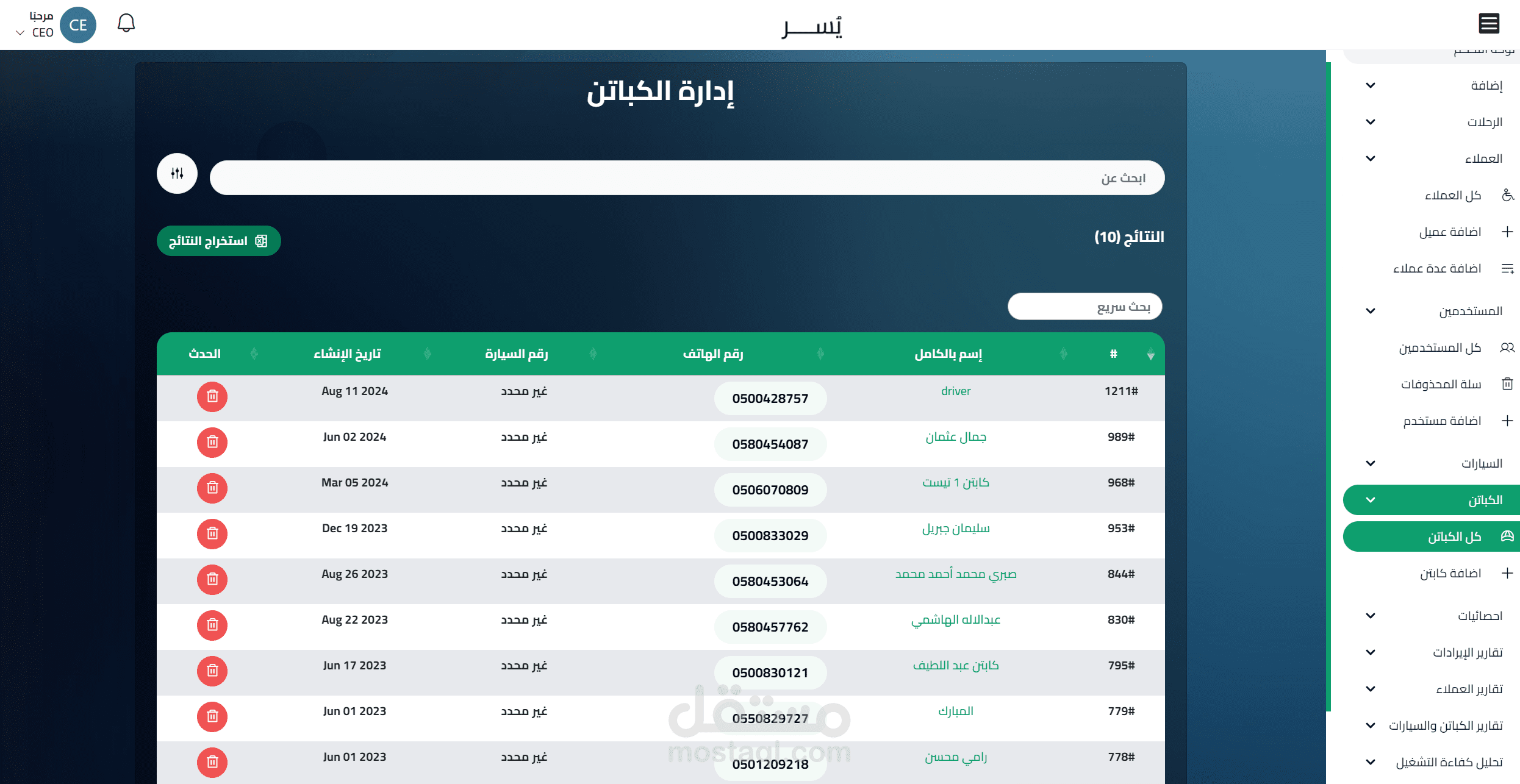Click trash icon for جمال عثمان row

(212, 443)
